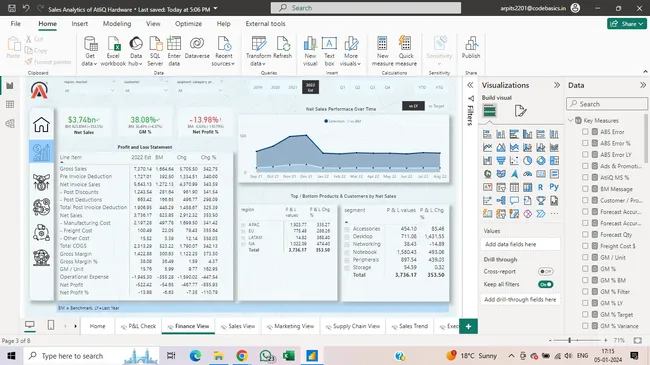This screenshot has height=365, width=650.
Task: Switch to Report view in left rail
Action: click(x=10, y=85)
